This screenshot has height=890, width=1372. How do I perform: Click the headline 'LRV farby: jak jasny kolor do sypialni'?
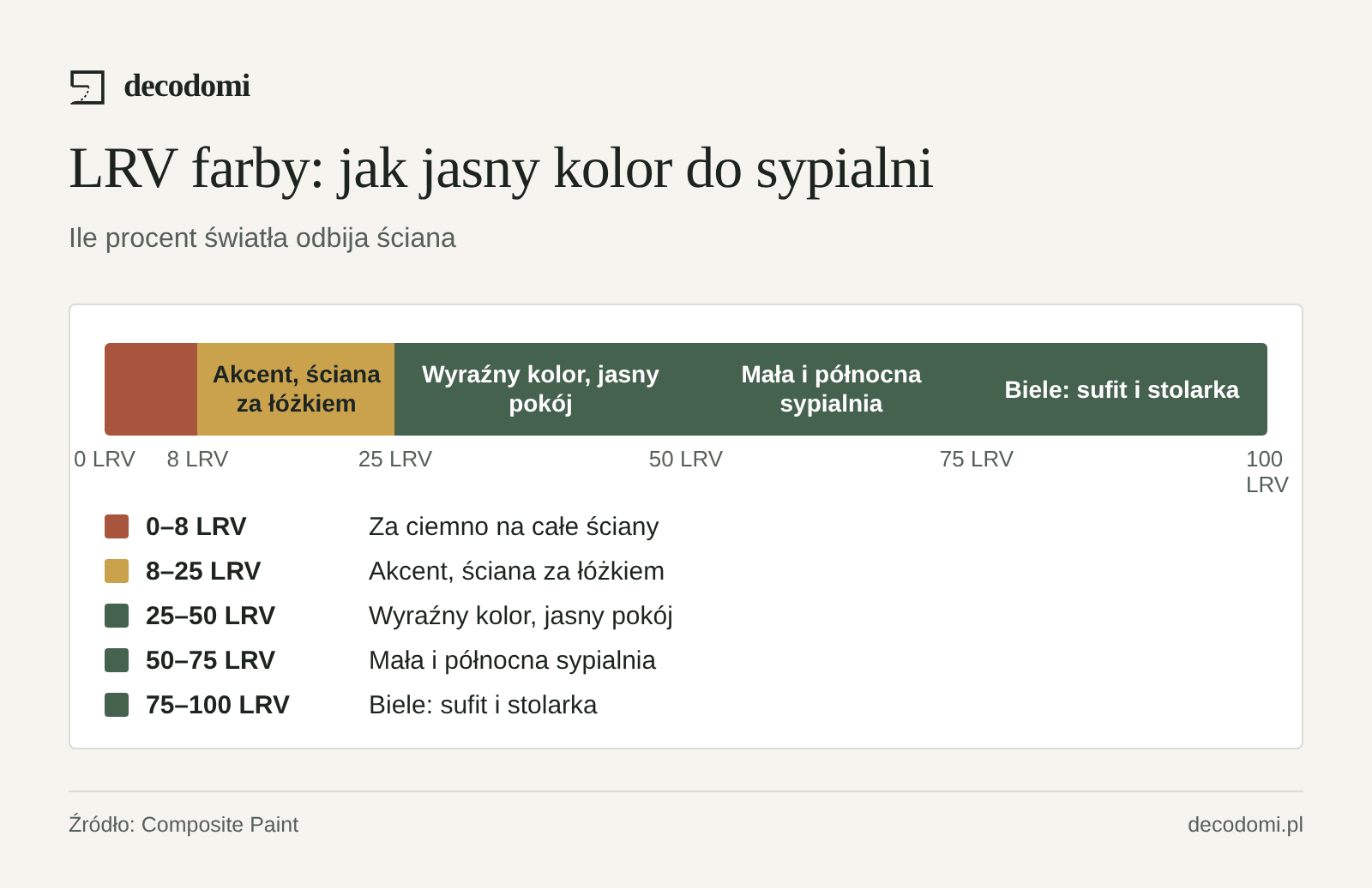(500, 168)
